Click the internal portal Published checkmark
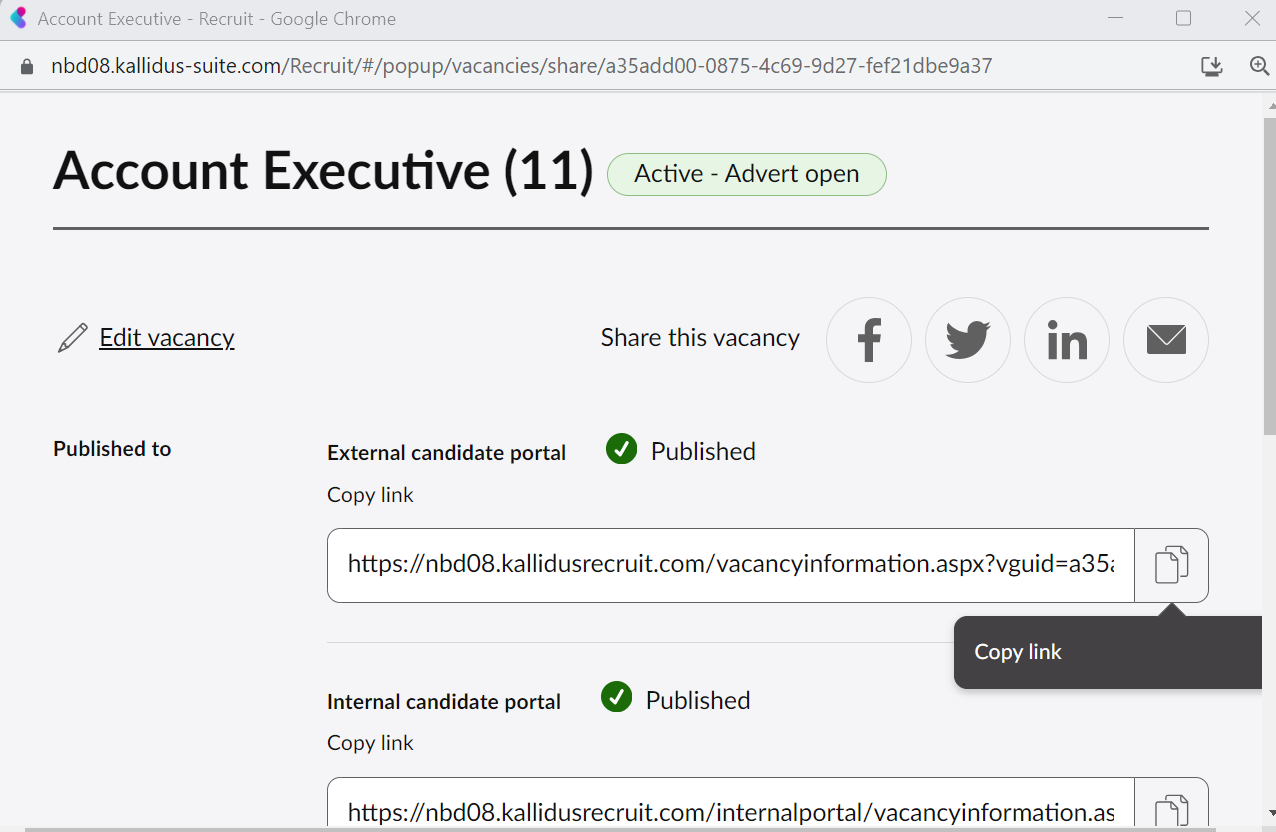The width and height of the screenshot is (1276, 832). click(616, 698)
